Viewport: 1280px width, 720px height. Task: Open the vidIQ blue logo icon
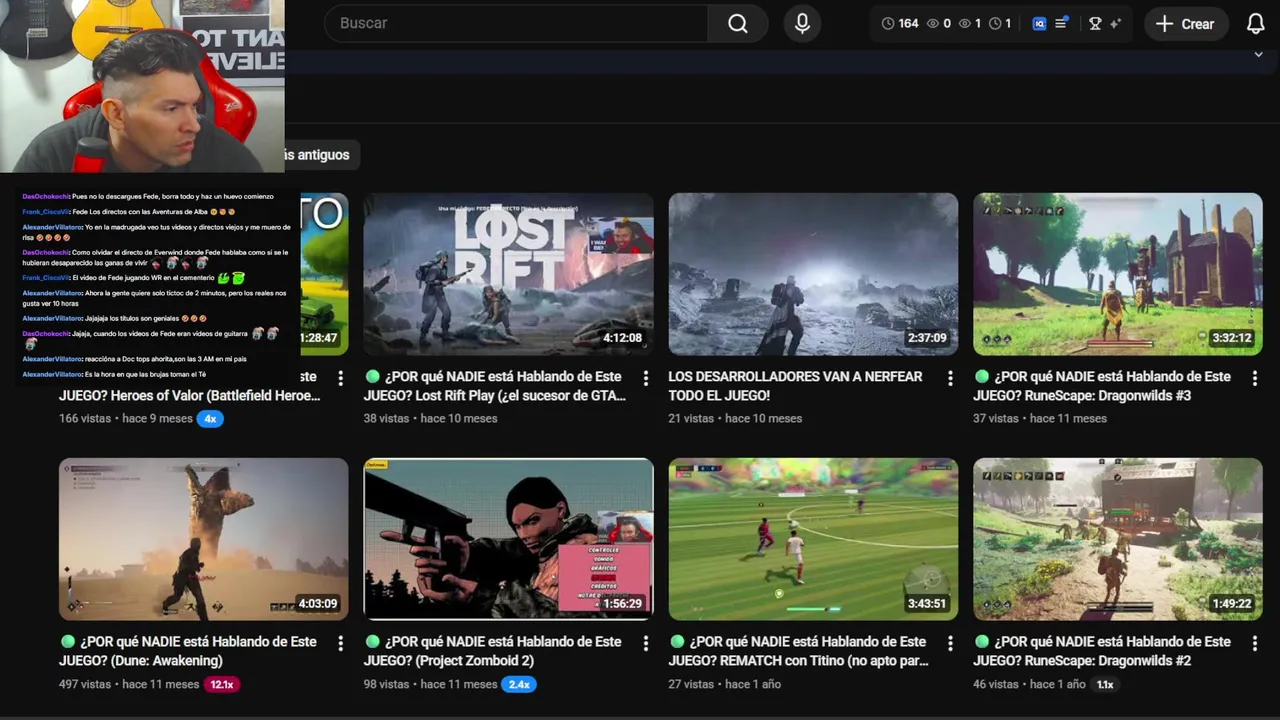(1039, 24)
